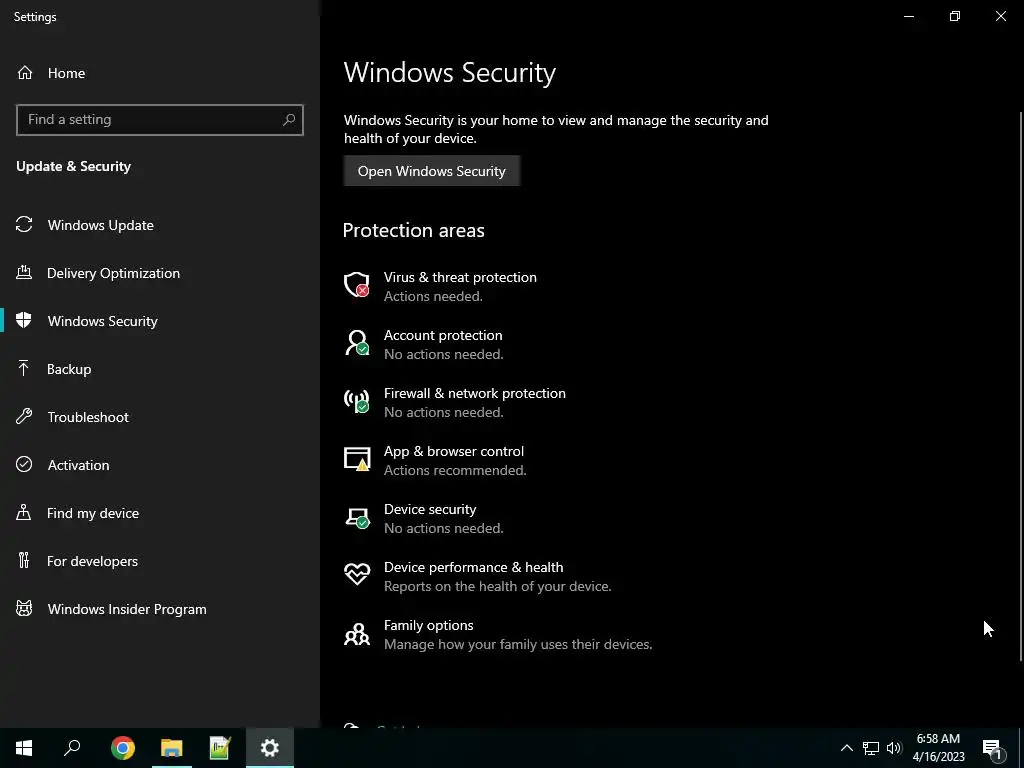The image size is (1024, 768).
Task: Select Windows Update in sidebar
Action: [160, 225]
